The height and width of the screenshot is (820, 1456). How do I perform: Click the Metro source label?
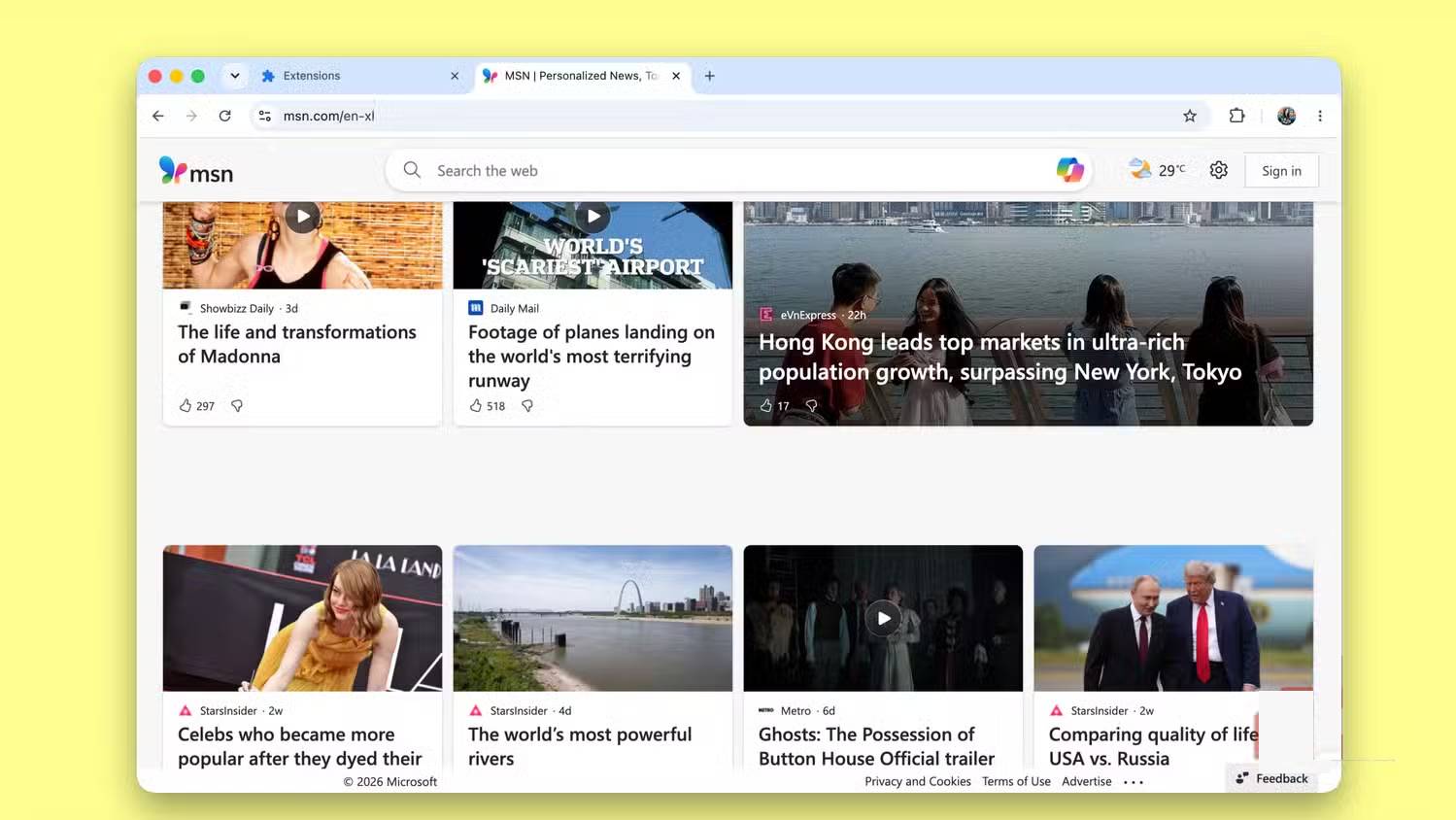796,710
